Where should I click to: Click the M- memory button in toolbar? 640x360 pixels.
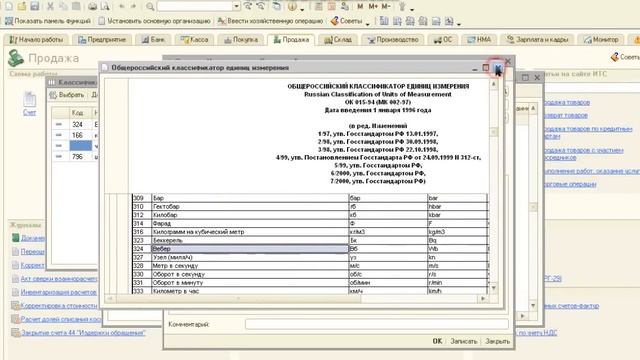[x=386, y=6]
